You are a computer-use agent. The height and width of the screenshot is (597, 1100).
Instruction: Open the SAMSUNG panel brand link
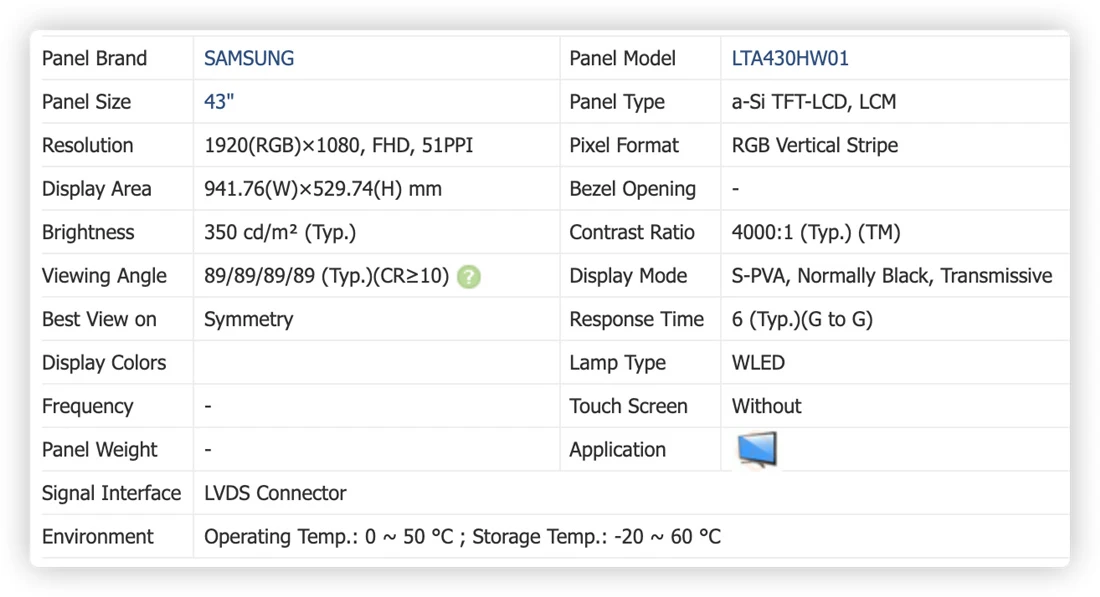point(249,58)
